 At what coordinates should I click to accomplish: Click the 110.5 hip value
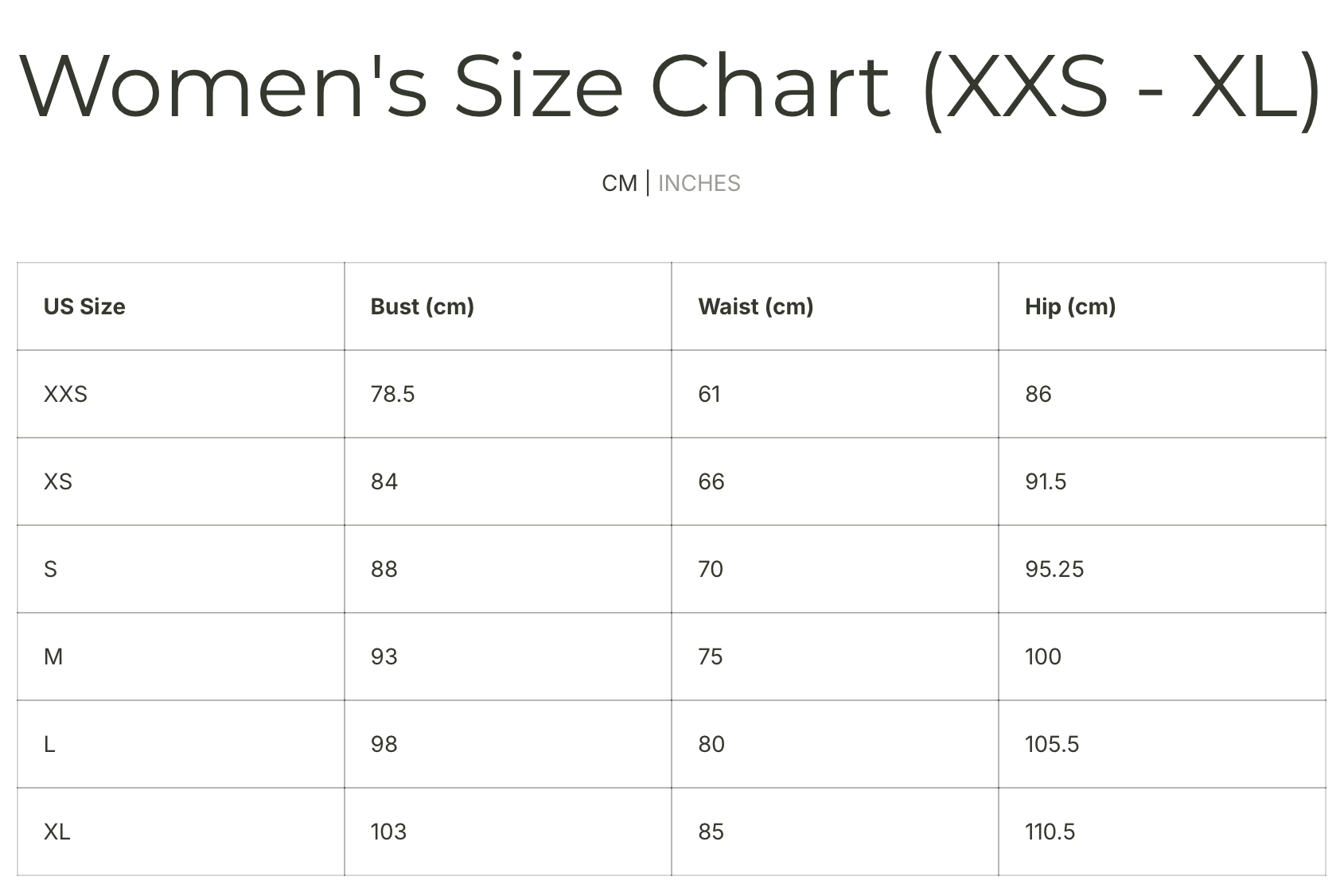click(x=1050, y=832)
